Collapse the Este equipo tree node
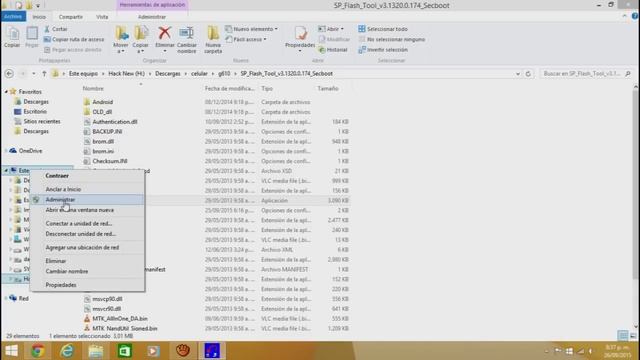The height and width of the screenshot is (360, 640). pyautogui.click(x=6, y=170)
